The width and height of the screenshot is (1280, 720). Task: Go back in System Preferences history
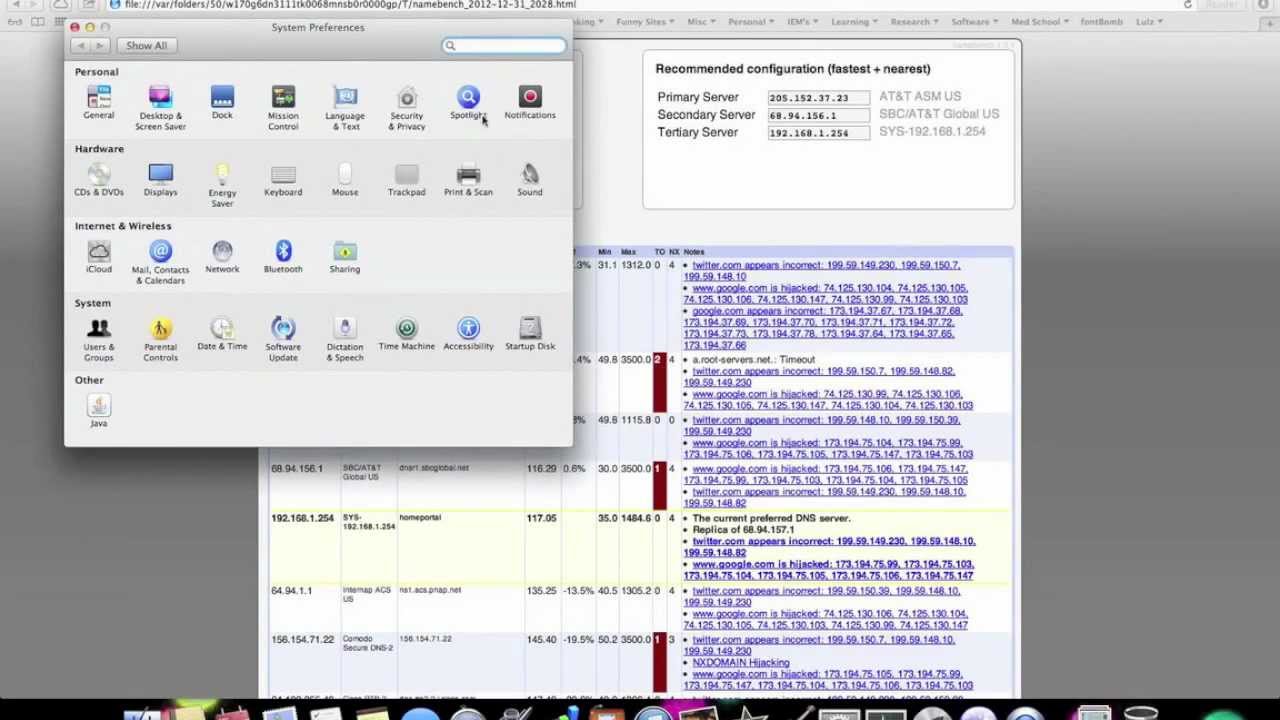pyautogui.click(x=81, y=45)
